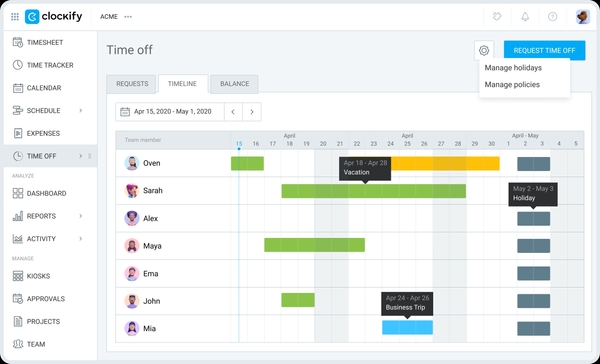Expand the Schedule submenu chevron
The image size is (600, 364).
coord(80,111)
